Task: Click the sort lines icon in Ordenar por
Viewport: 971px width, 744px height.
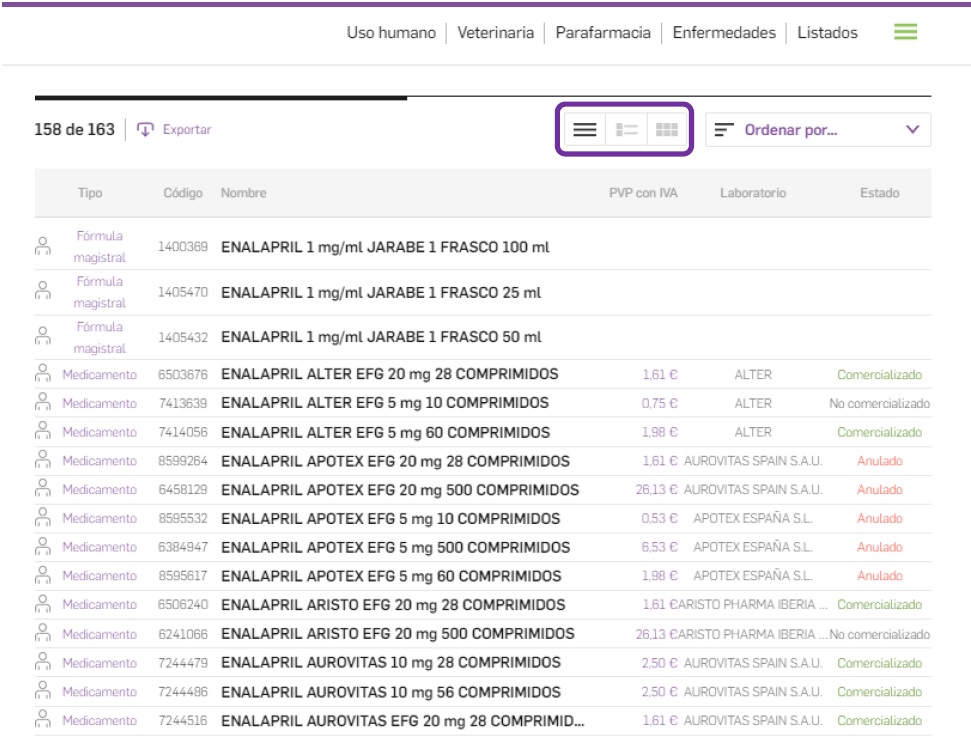Action: point(725,130)
